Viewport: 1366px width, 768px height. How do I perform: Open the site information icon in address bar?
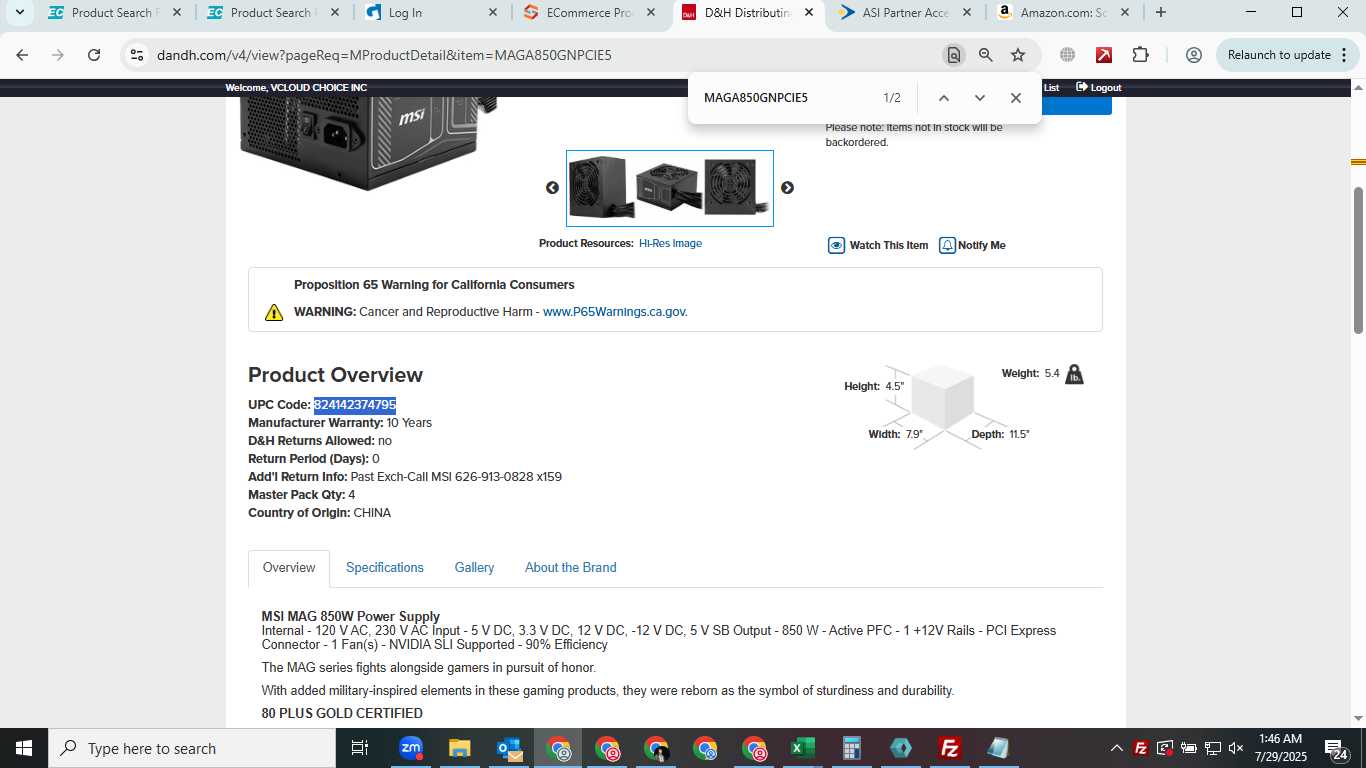[x=137, y=55]
